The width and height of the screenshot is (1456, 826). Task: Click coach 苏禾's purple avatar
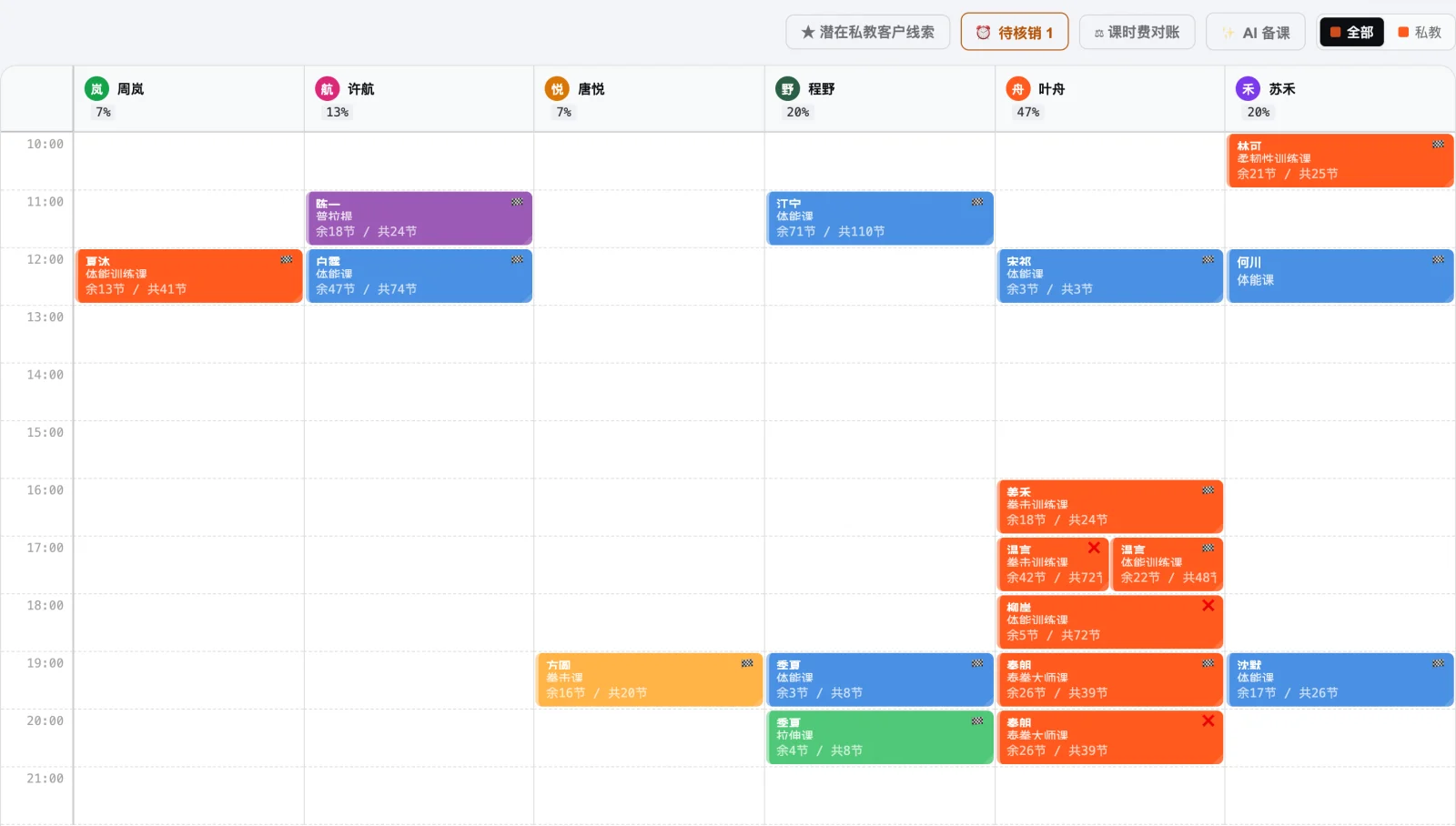point(1248,88)
